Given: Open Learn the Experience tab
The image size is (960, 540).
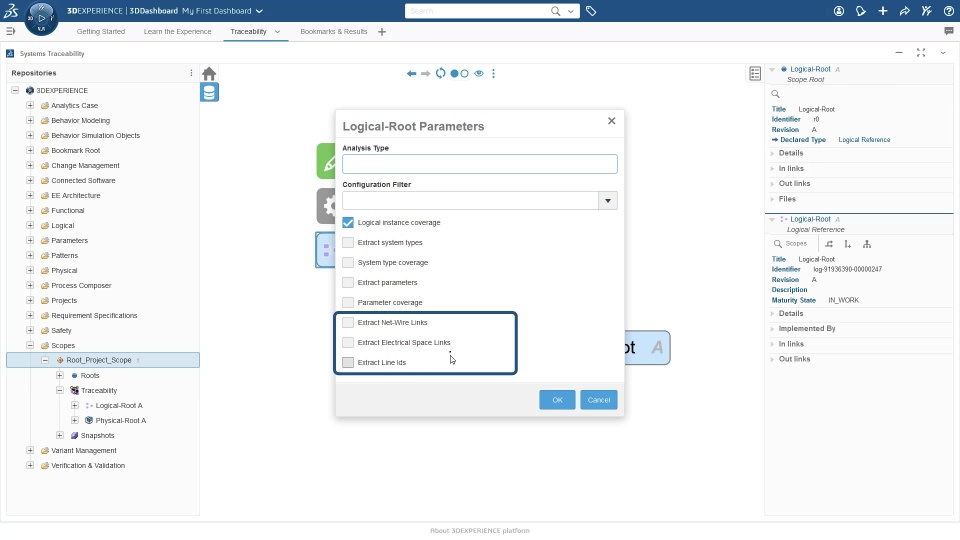Looking at the screenshot, I should point(178,31).
